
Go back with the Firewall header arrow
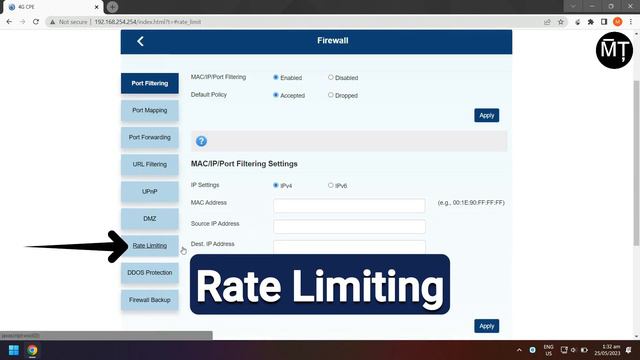point(140,41)
